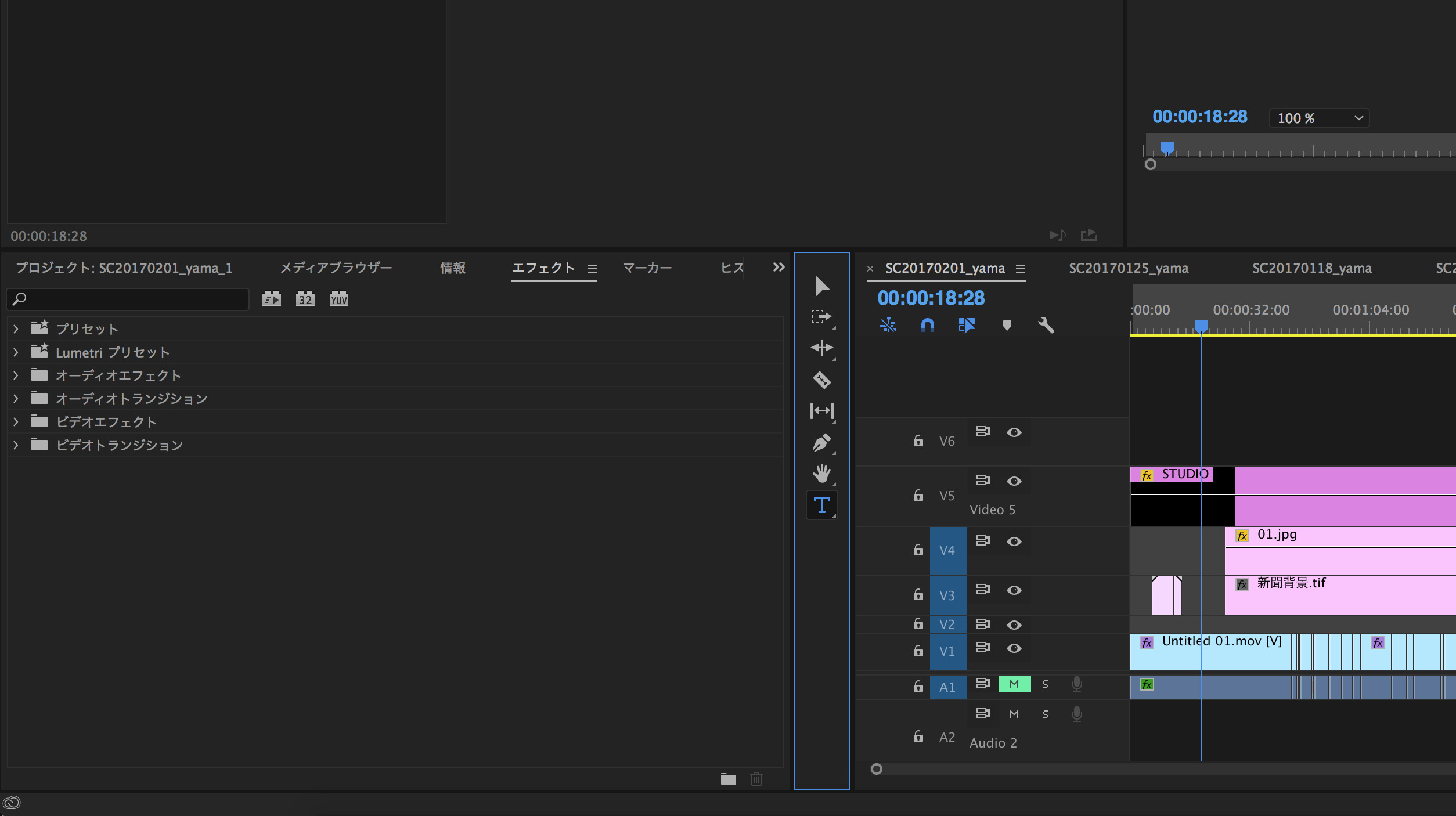The image size is (1456, 816).
Task: Open the SC20170201_yama sequence panel menu
Action: 1020,269
